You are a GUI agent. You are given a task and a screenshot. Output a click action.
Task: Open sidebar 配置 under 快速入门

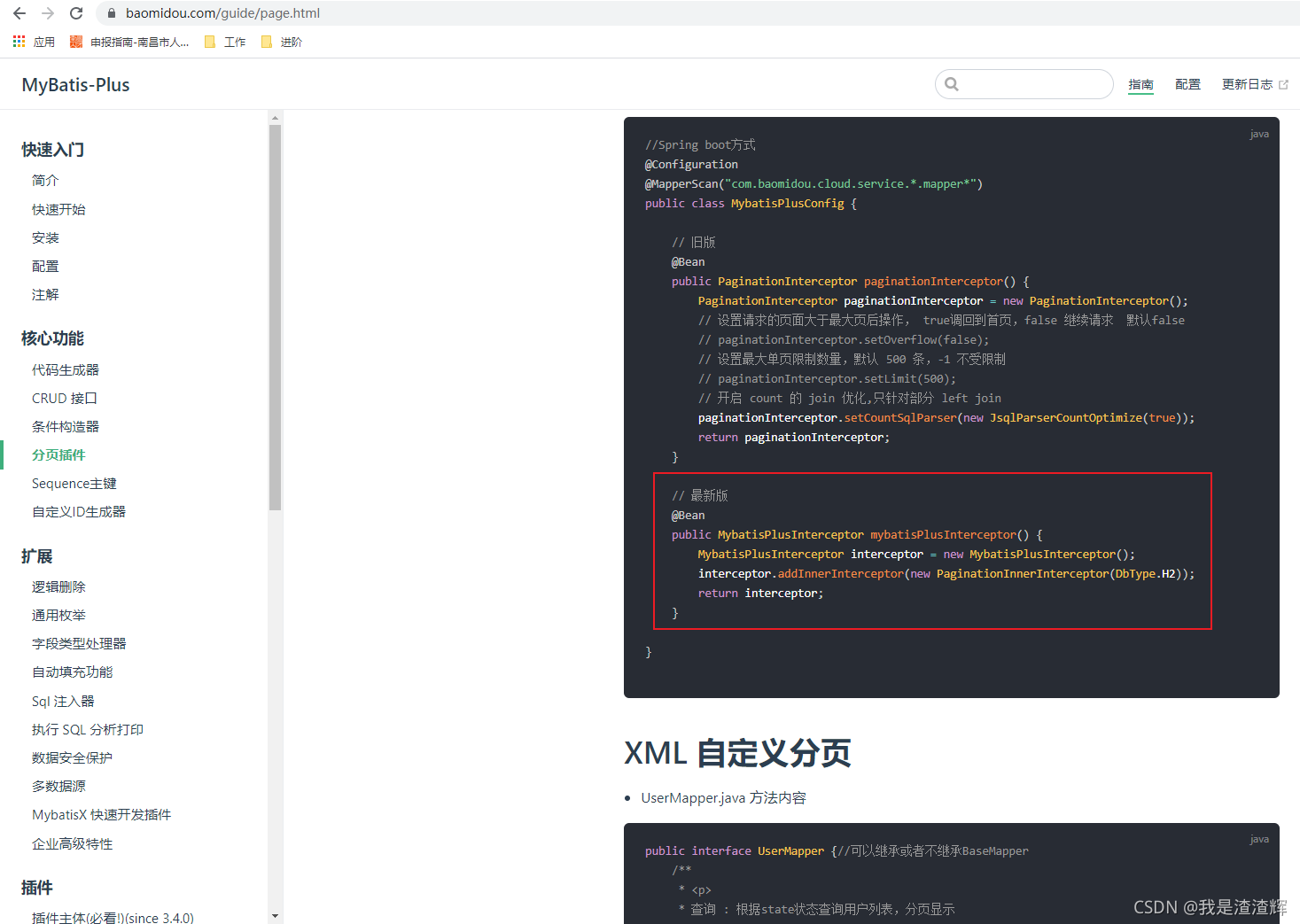45,266
